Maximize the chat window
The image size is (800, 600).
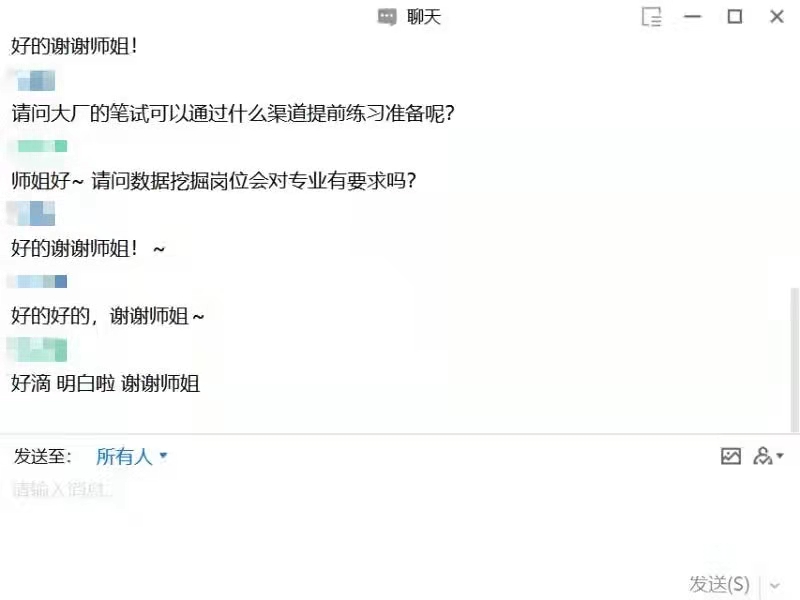tap(735, 17)
